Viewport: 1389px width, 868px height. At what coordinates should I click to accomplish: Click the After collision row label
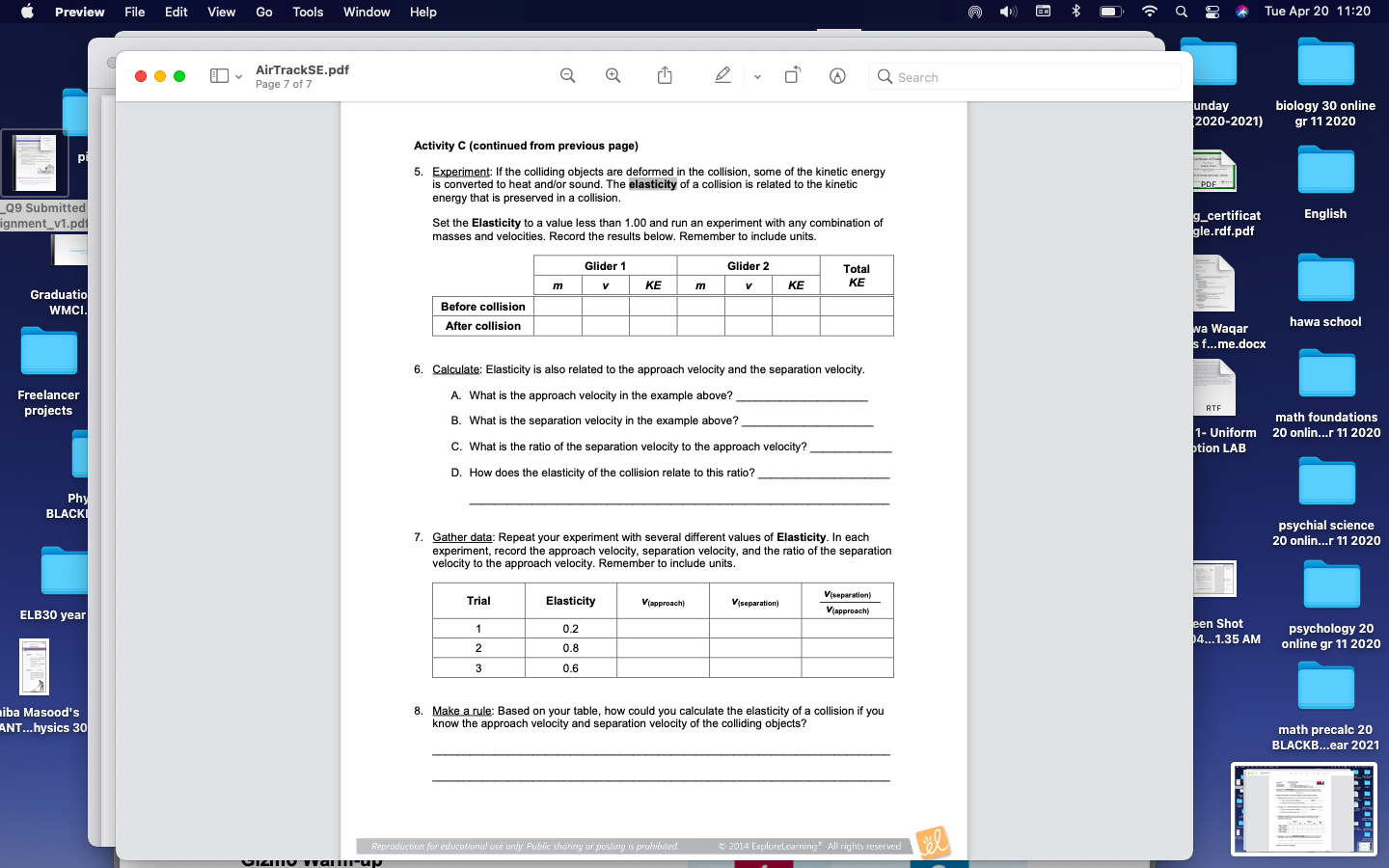click(x=483, y=326)
